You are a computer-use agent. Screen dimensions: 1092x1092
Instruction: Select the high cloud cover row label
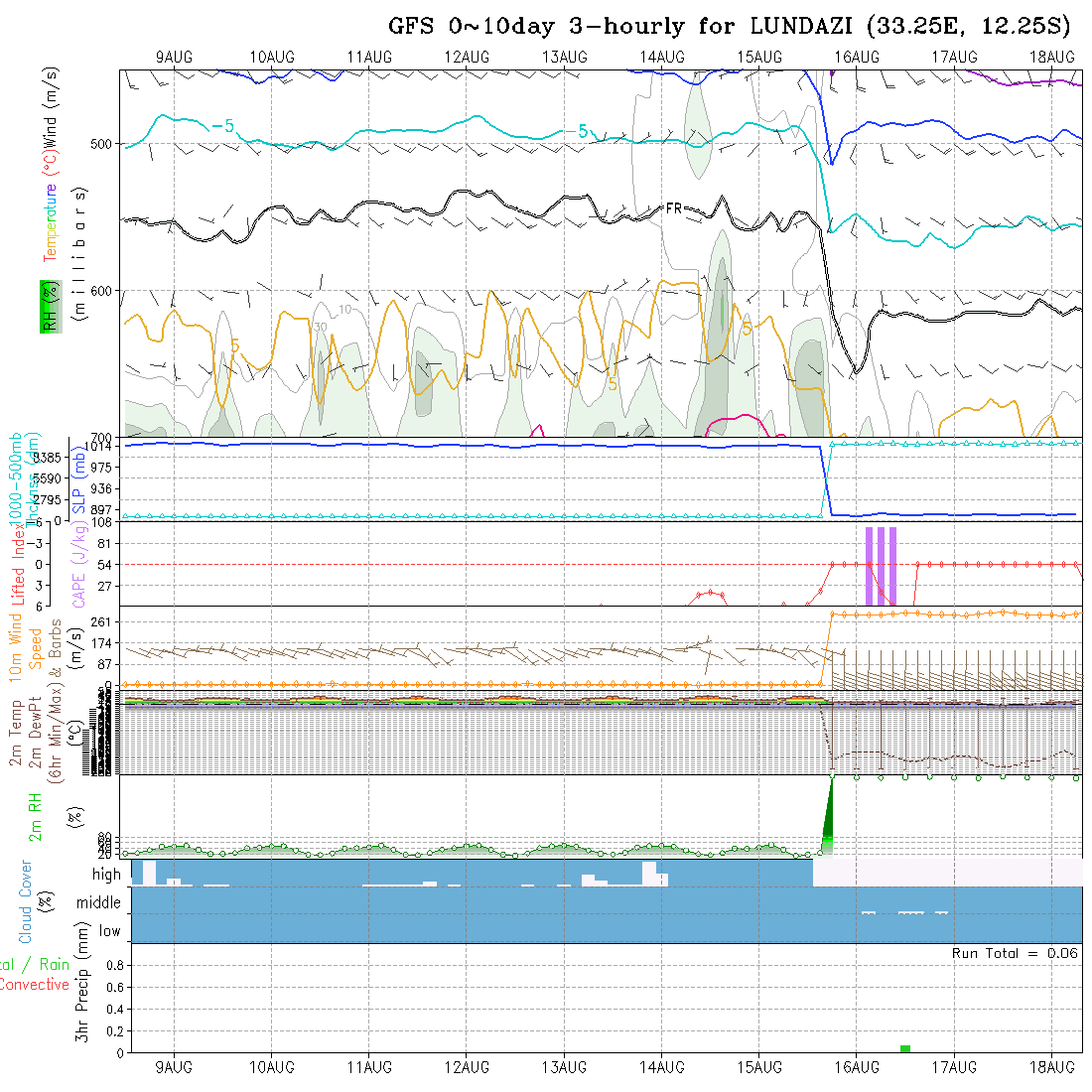point(106,874)
